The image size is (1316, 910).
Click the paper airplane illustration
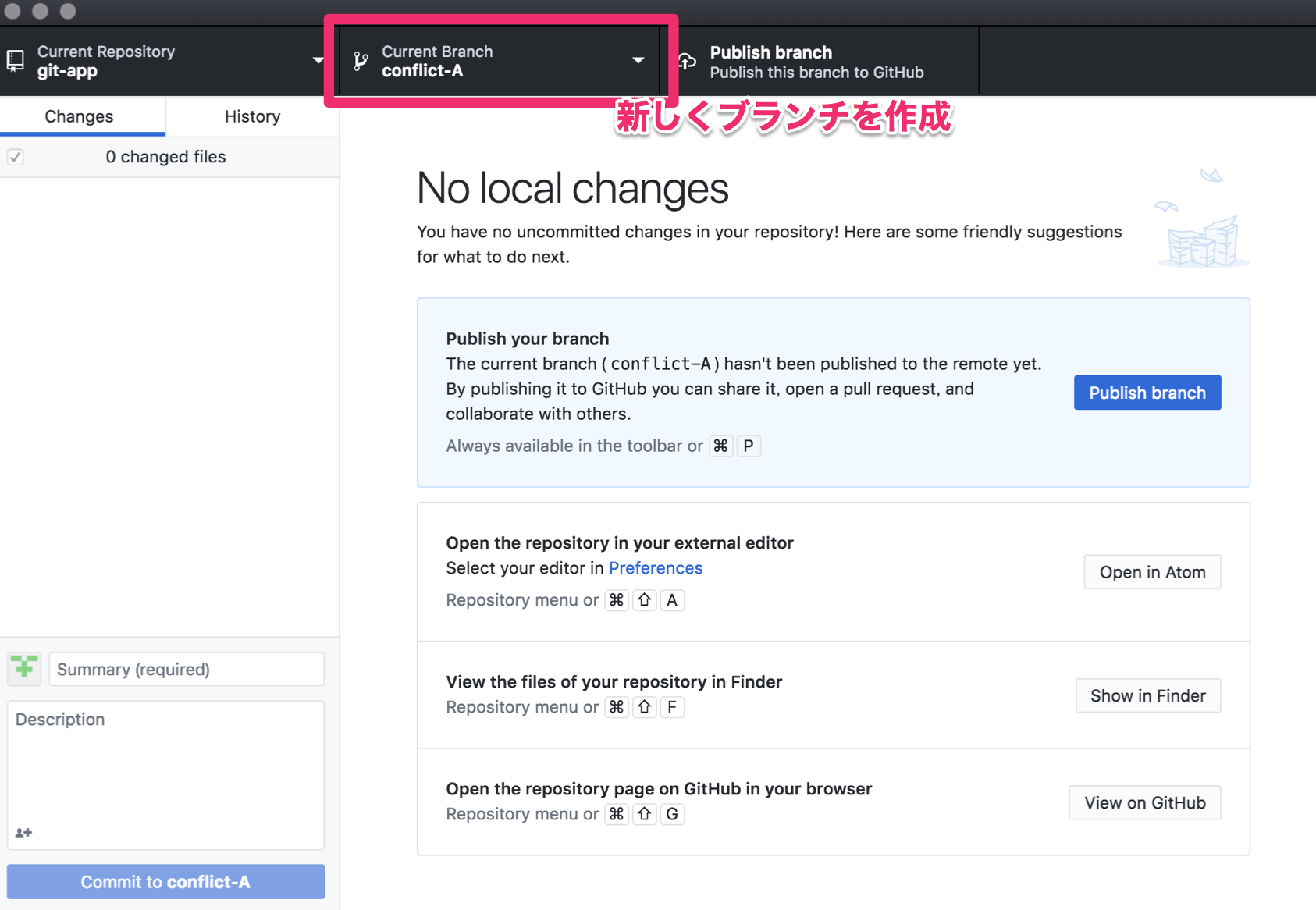click(x=1211, y=176)
